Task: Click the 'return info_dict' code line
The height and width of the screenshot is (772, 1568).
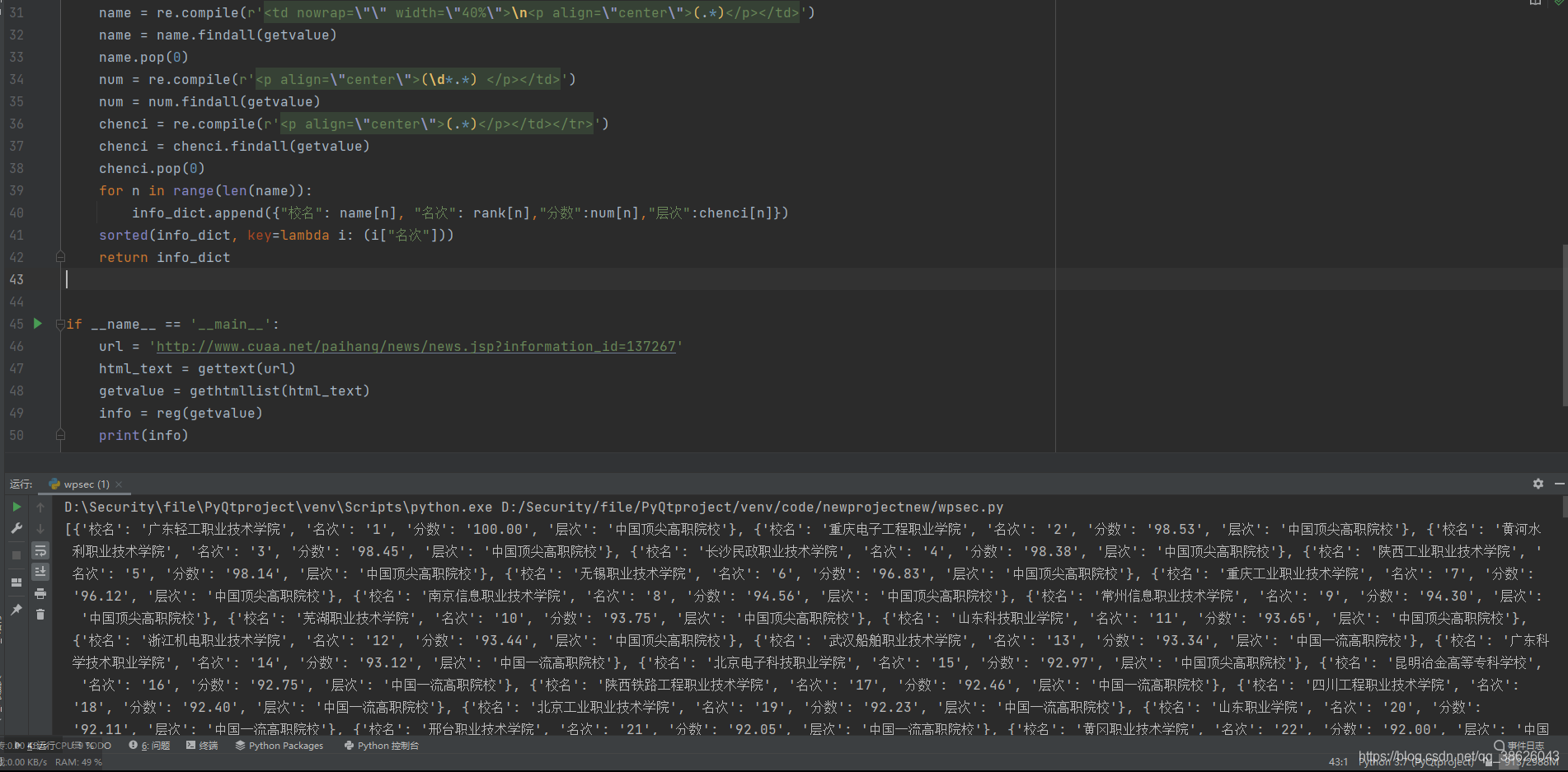Action: point(165,258)
